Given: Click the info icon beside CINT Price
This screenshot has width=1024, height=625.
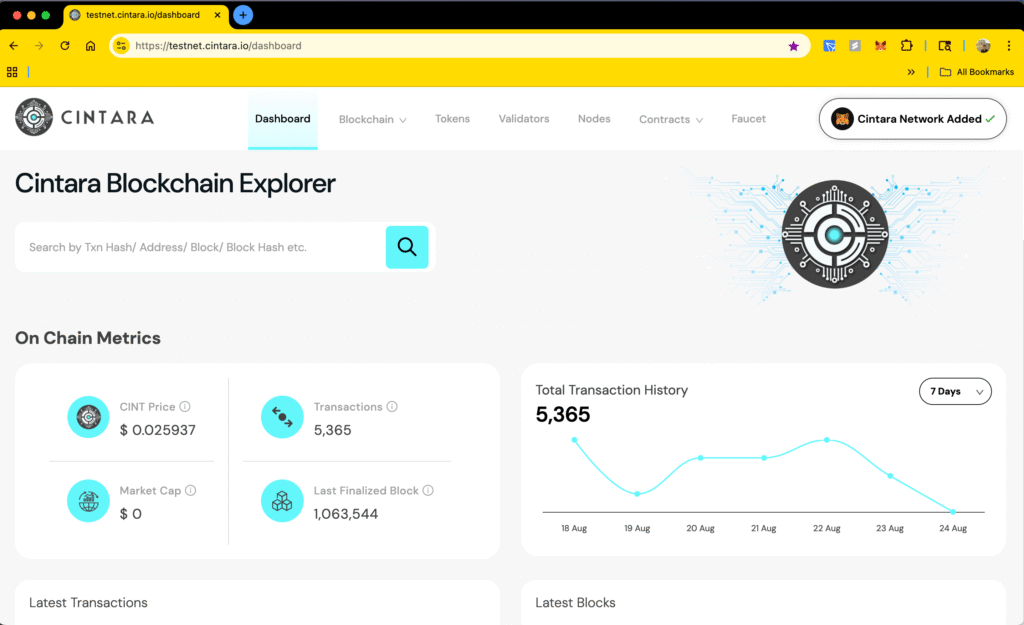Looking at the screenshot, I should click(185, 407).
